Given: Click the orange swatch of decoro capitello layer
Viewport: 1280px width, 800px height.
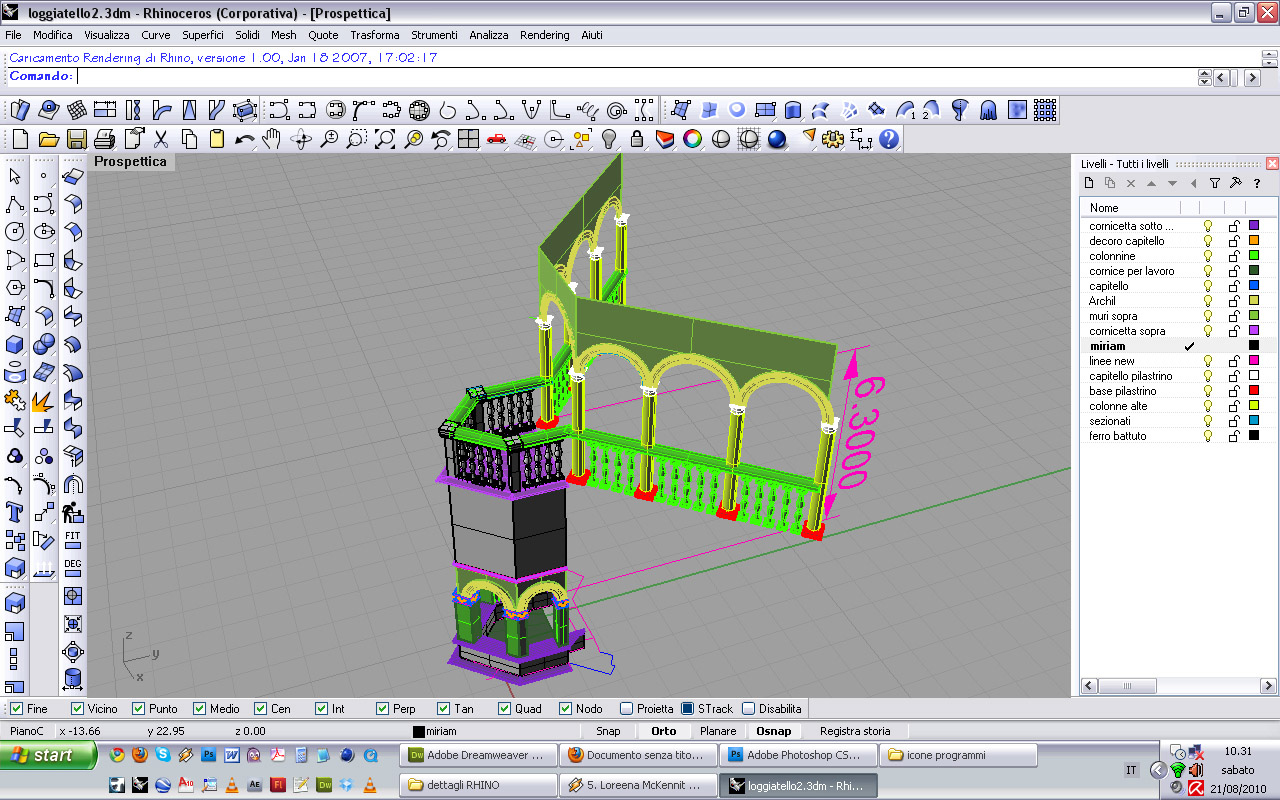Looking at the screenshot, I should pyautogui.click(x=1254, y=241).
